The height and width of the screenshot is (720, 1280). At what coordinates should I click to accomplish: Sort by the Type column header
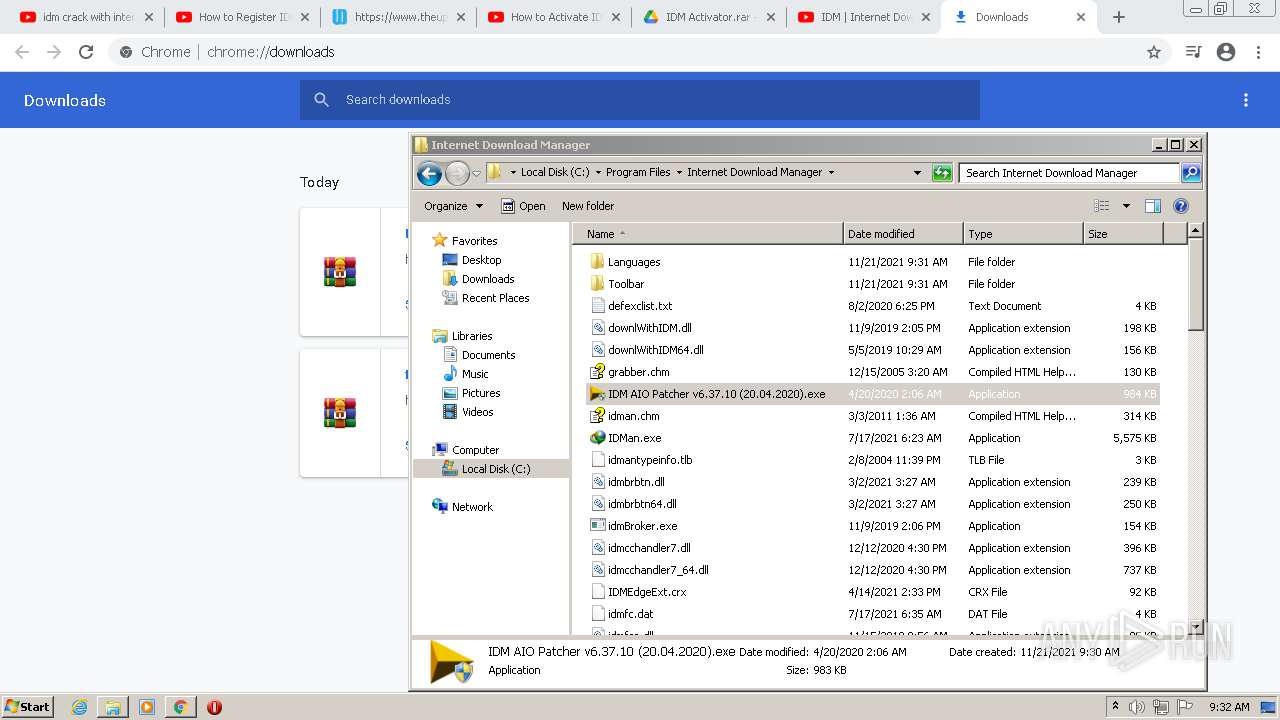[x=1023, y=234]
